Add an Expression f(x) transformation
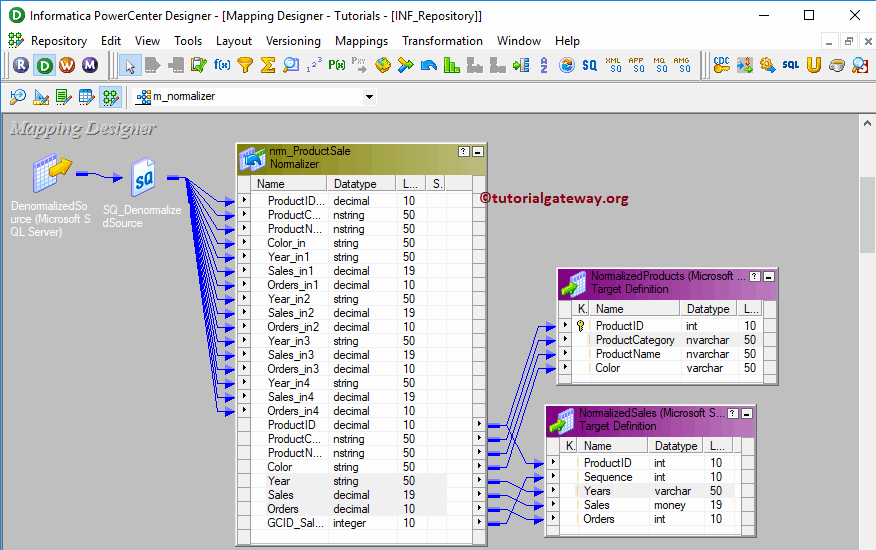The height and width of the screenshot is (550, 876). 222,65
